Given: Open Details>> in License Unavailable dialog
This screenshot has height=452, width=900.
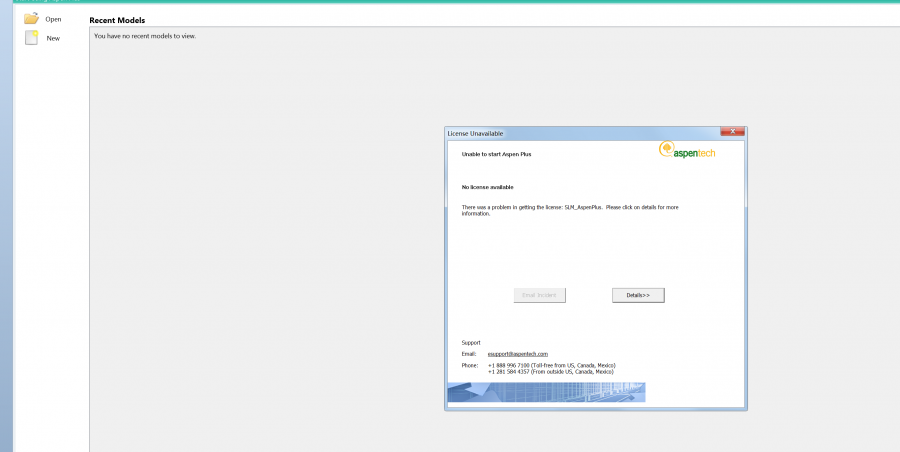Looking at the screenshot, I should tap(638, 295).
